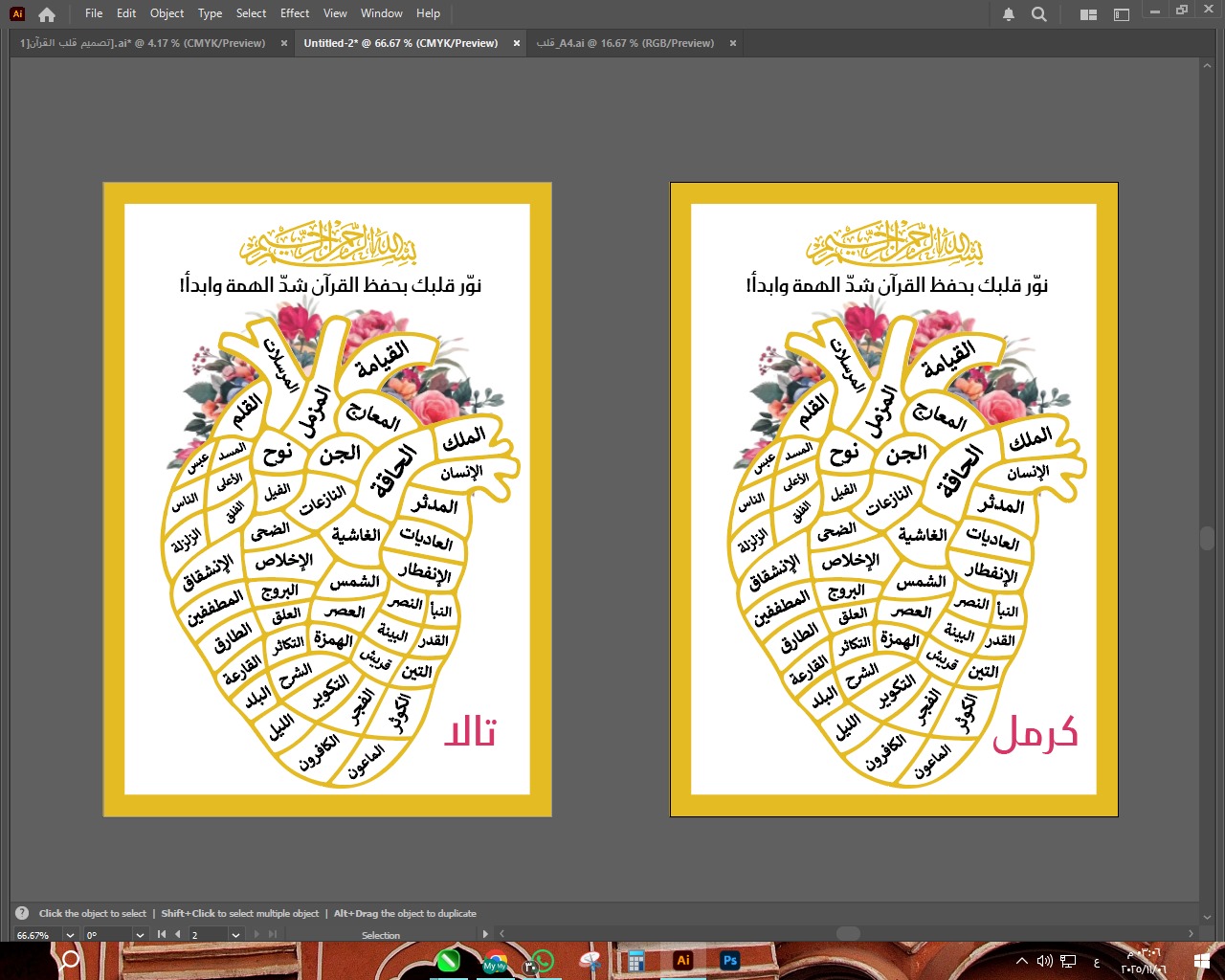Select the pink name text on right artboard
Screen dimensions: 1225x980
tap(1035, 733)
